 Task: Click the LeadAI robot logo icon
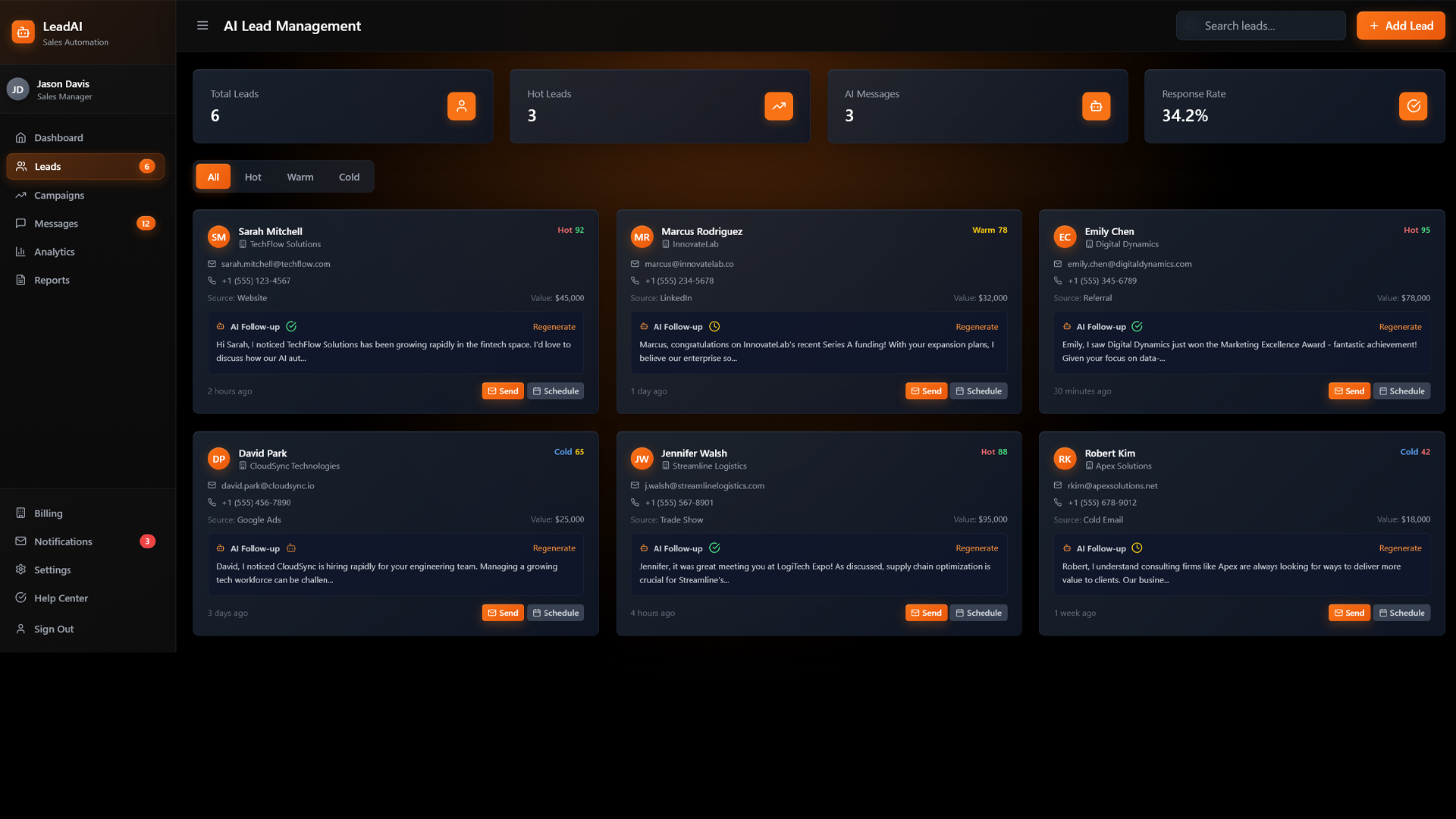24,32
